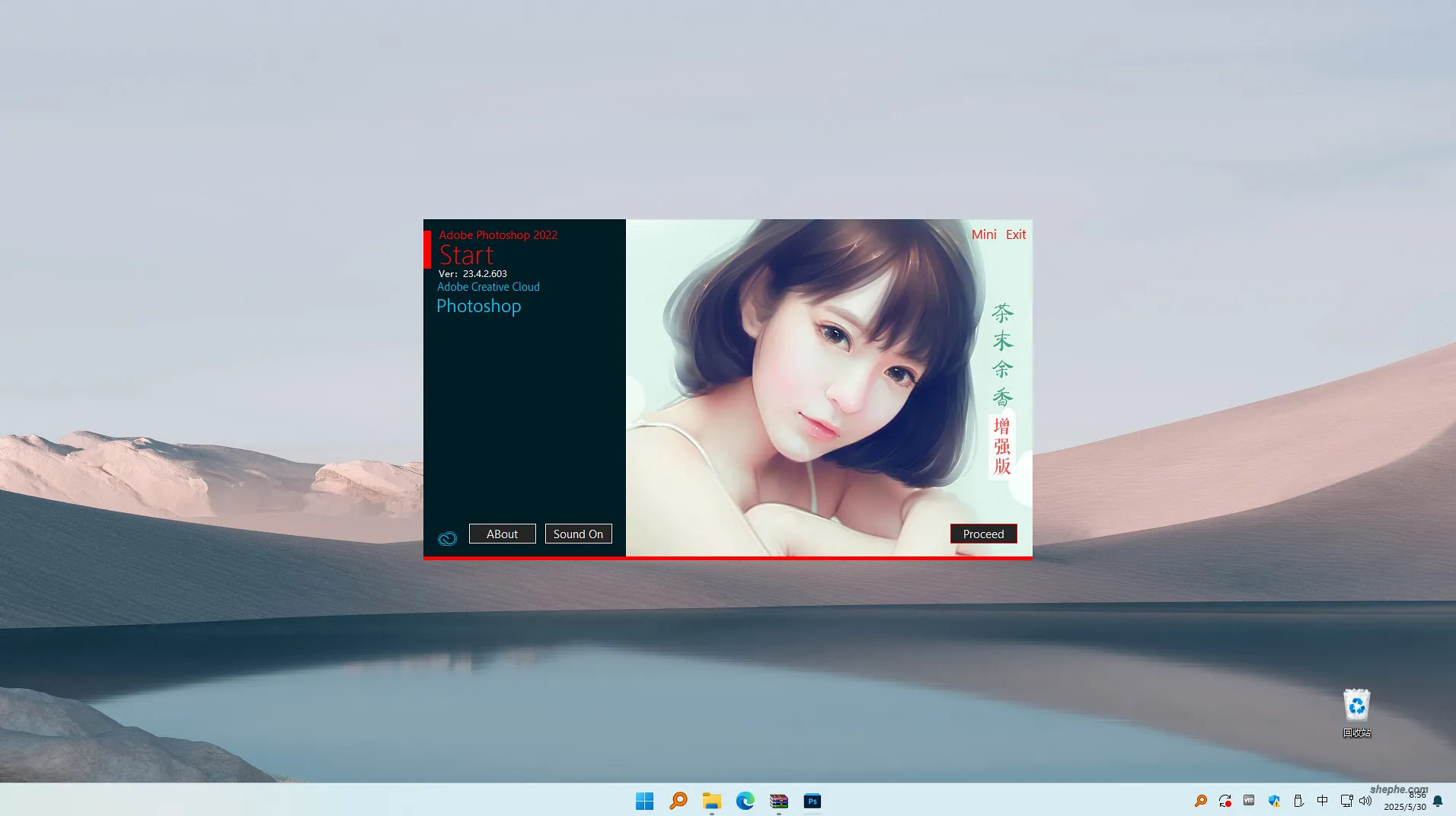Click the safely remove USB device icon

tap(1298, 801)
